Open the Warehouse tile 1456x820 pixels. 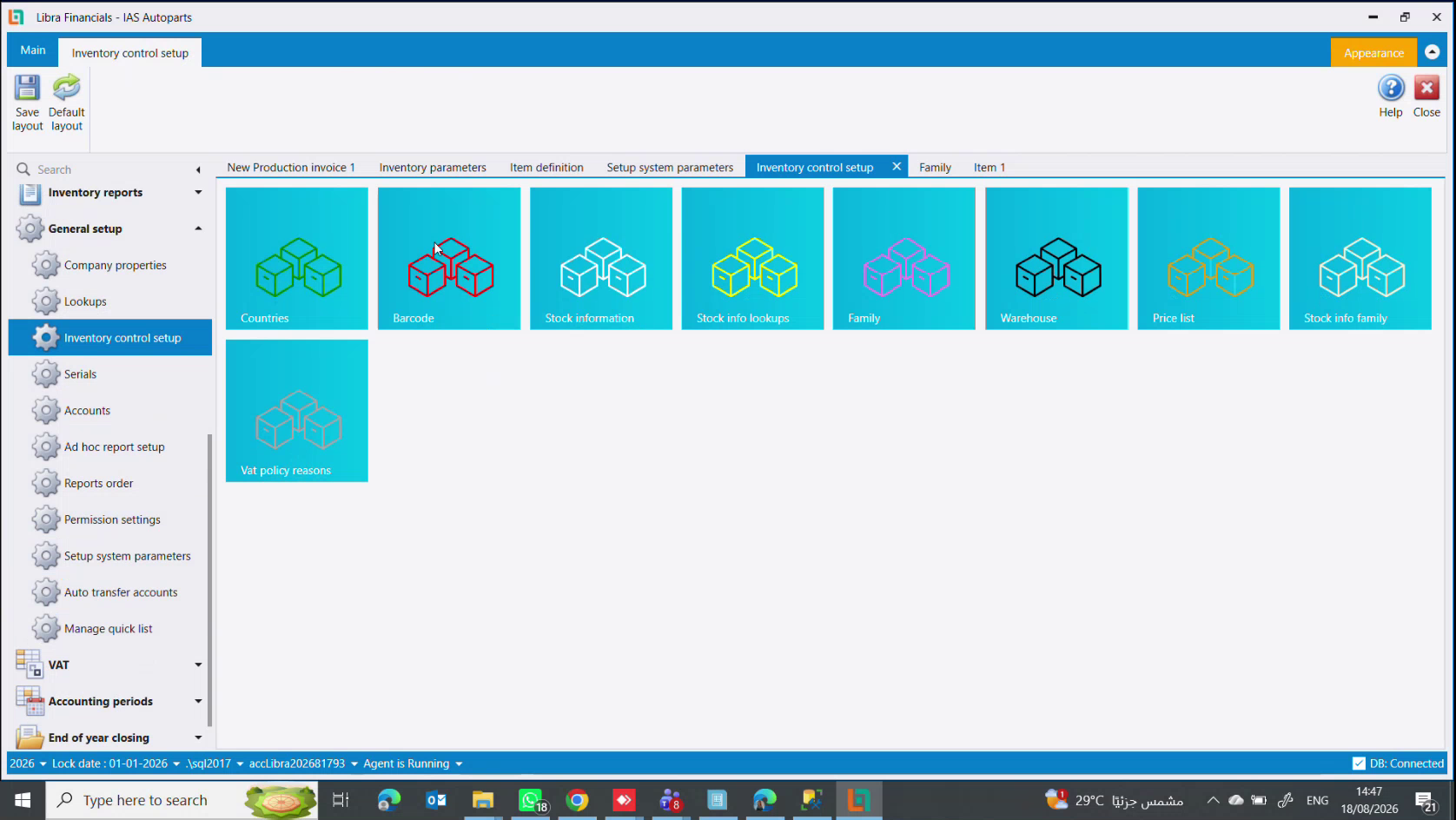click(x=1056, y=259)
